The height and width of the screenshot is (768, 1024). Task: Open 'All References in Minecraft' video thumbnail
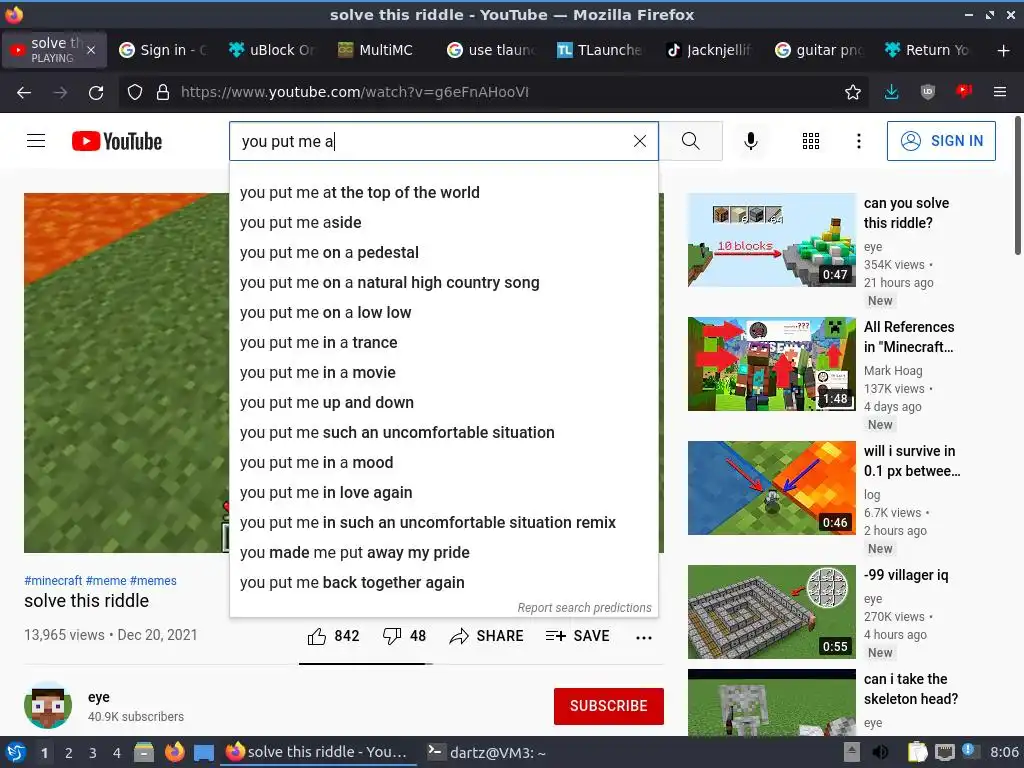click(x=772, y=364)
